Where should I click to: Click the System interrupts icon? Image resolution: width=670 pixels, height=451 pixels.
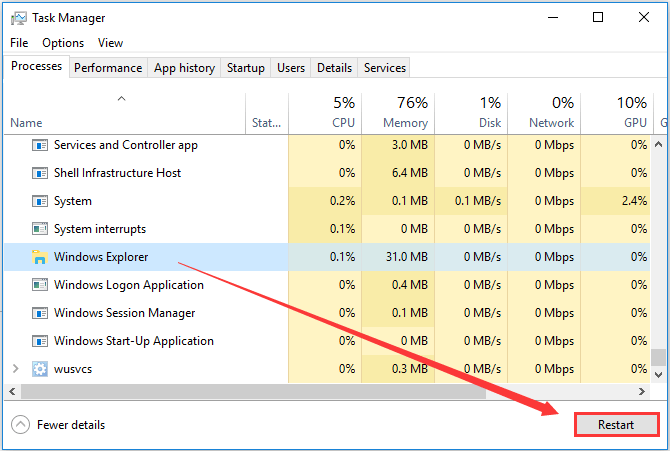40,229
